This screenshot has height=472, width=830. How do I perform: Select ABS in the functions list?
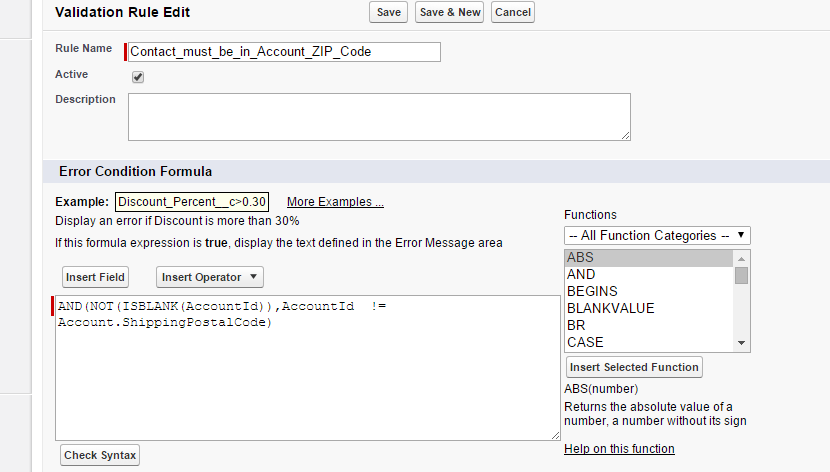click(650, 258)
